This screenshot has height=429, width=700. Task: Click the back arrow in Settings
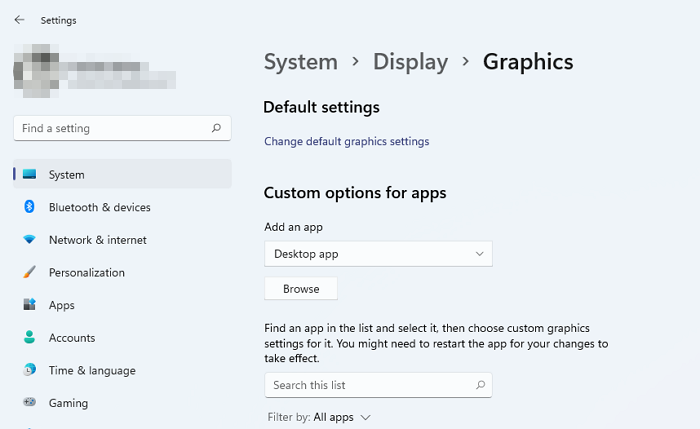coord(20,20)
